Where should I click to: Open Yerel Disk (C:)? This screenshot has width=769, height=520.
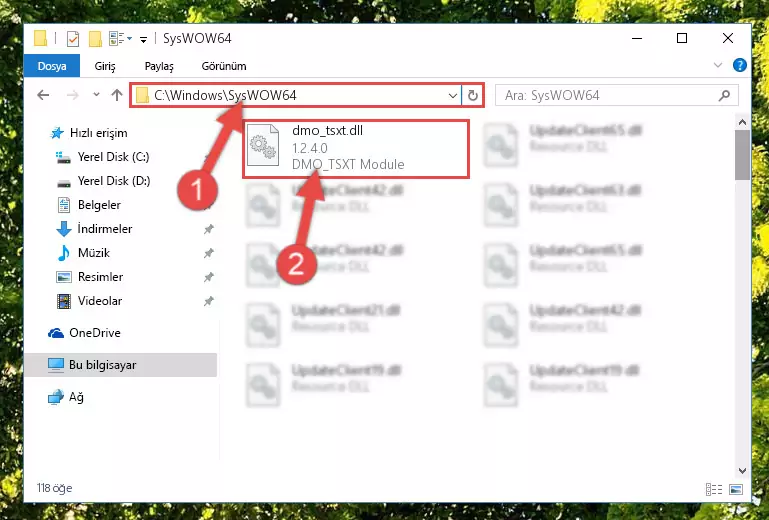tap(103, 157)
